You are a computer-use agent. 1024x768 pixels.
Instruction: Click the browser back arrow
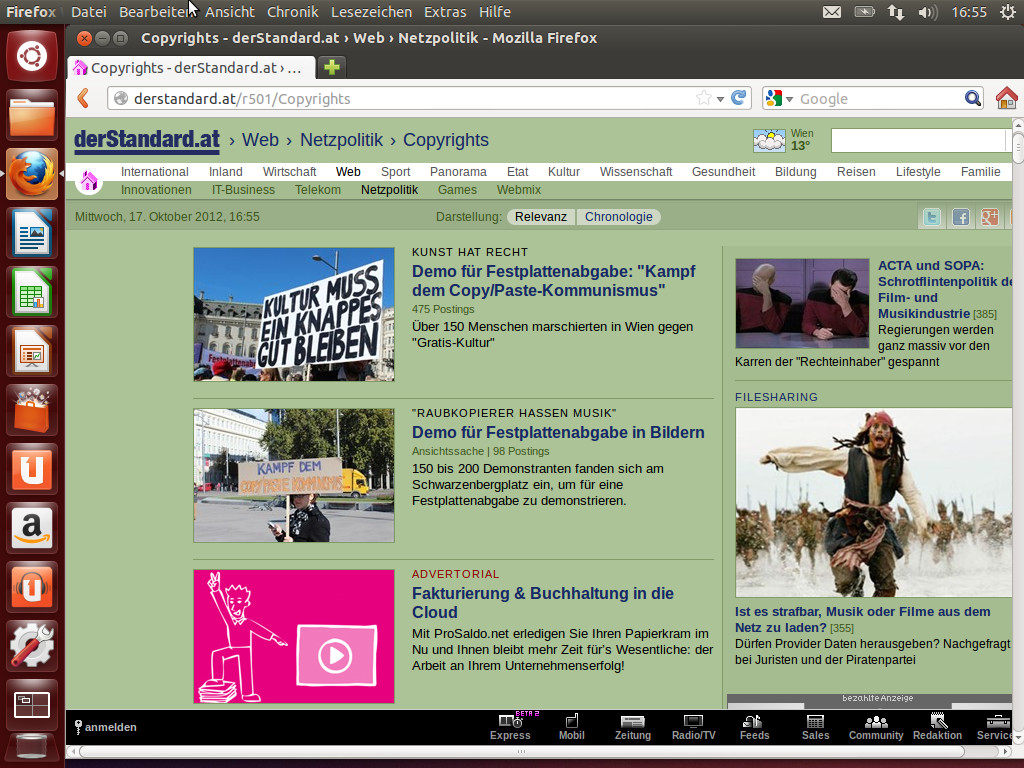tap(84, 99)
